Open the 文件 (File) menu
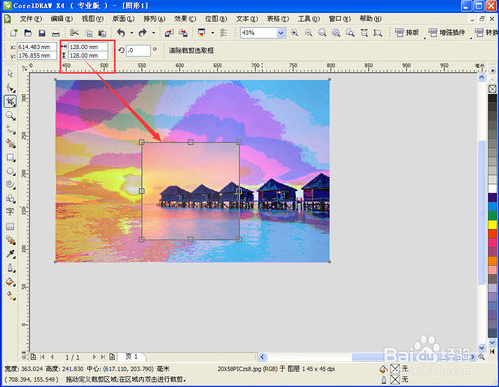The image size is (499, 387). (31, 19)
